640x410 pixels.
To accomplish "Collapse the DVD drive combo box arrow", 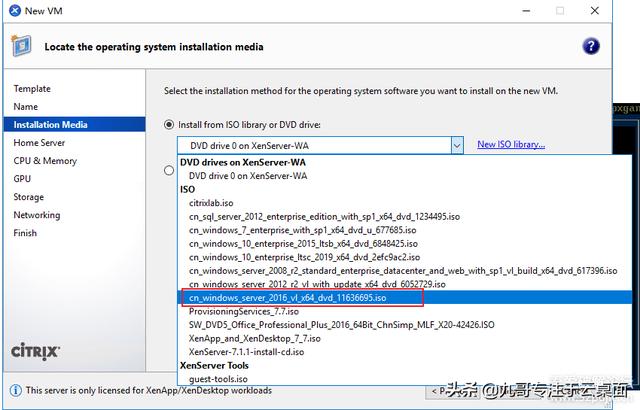I will (456, 145).
